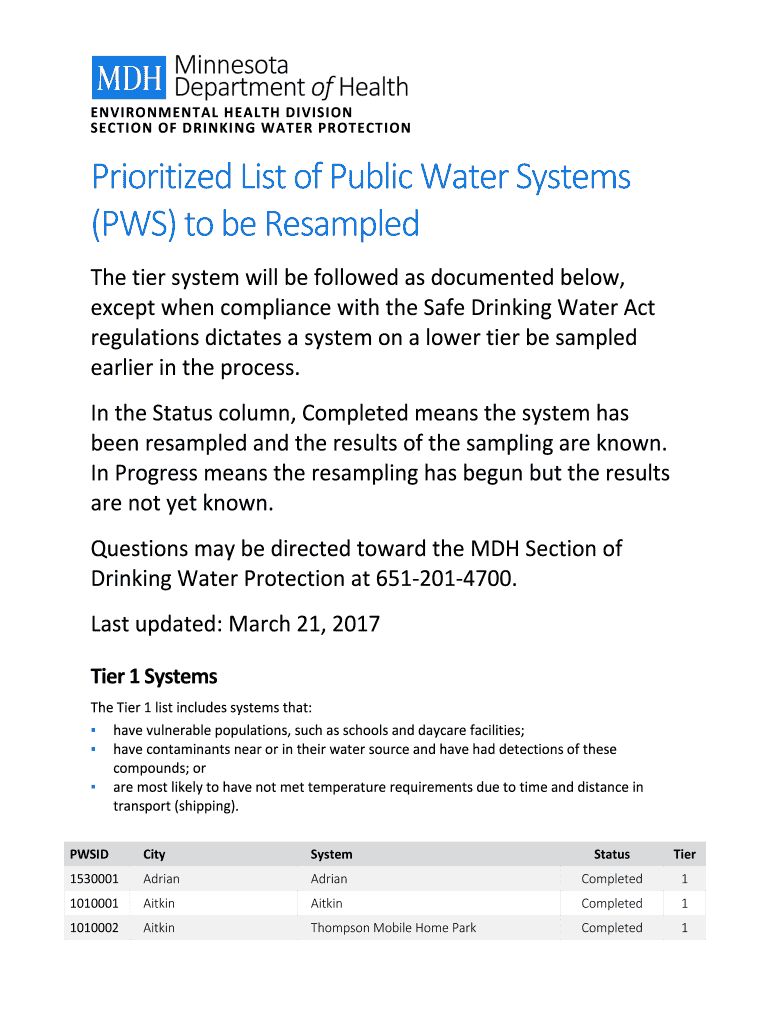Click the Environmental Health Division heading
Viewport: 770px width, 1024px height.
click(221, 113)
